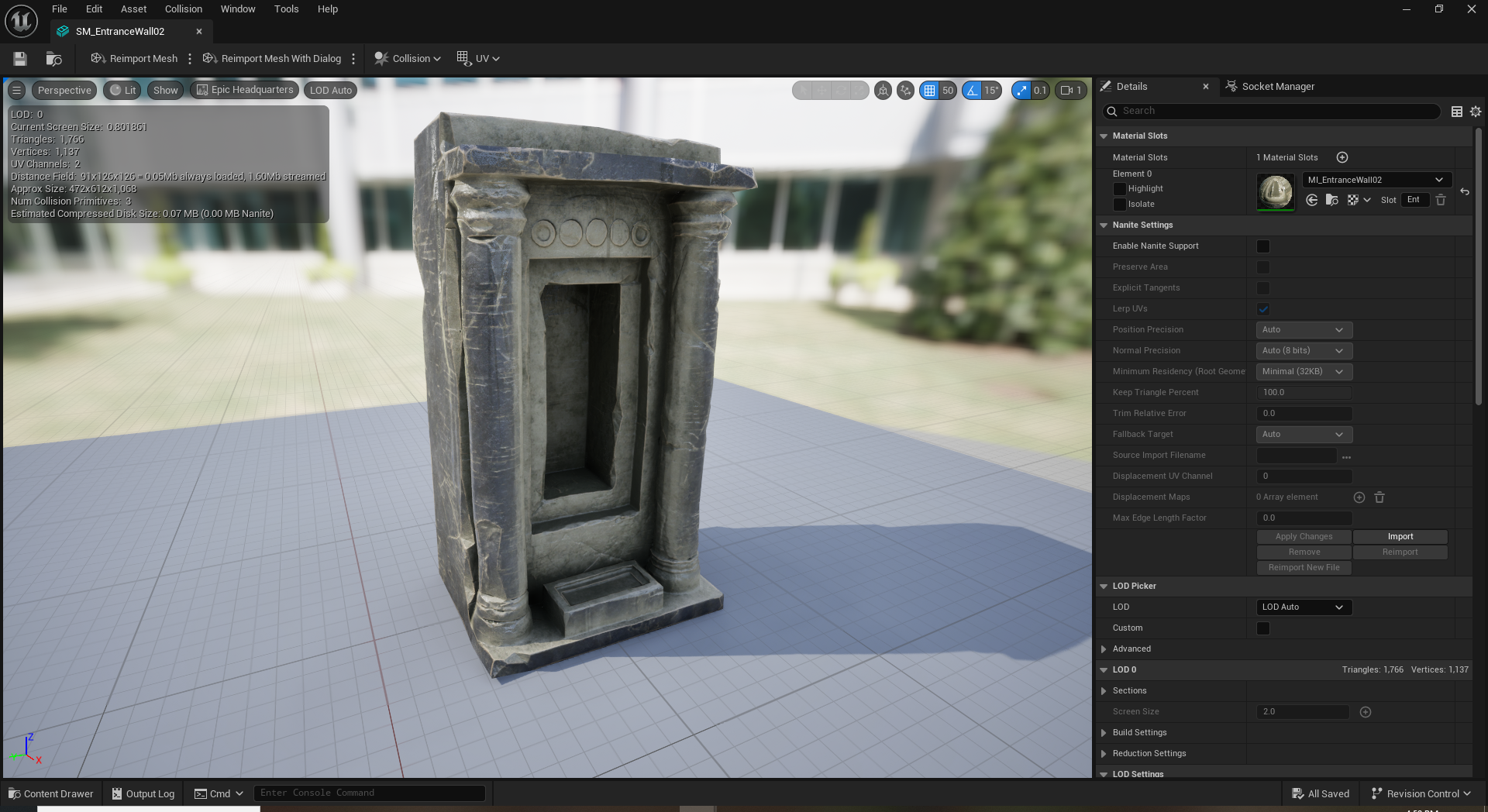1488x812 pixels.
Task: Click the Details panel search field
Action: [1271, 112]
